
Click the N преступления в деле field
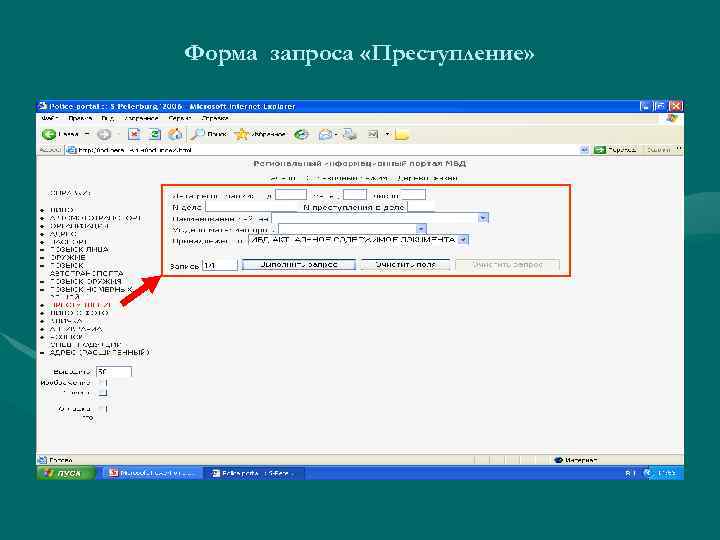[420, 207]
